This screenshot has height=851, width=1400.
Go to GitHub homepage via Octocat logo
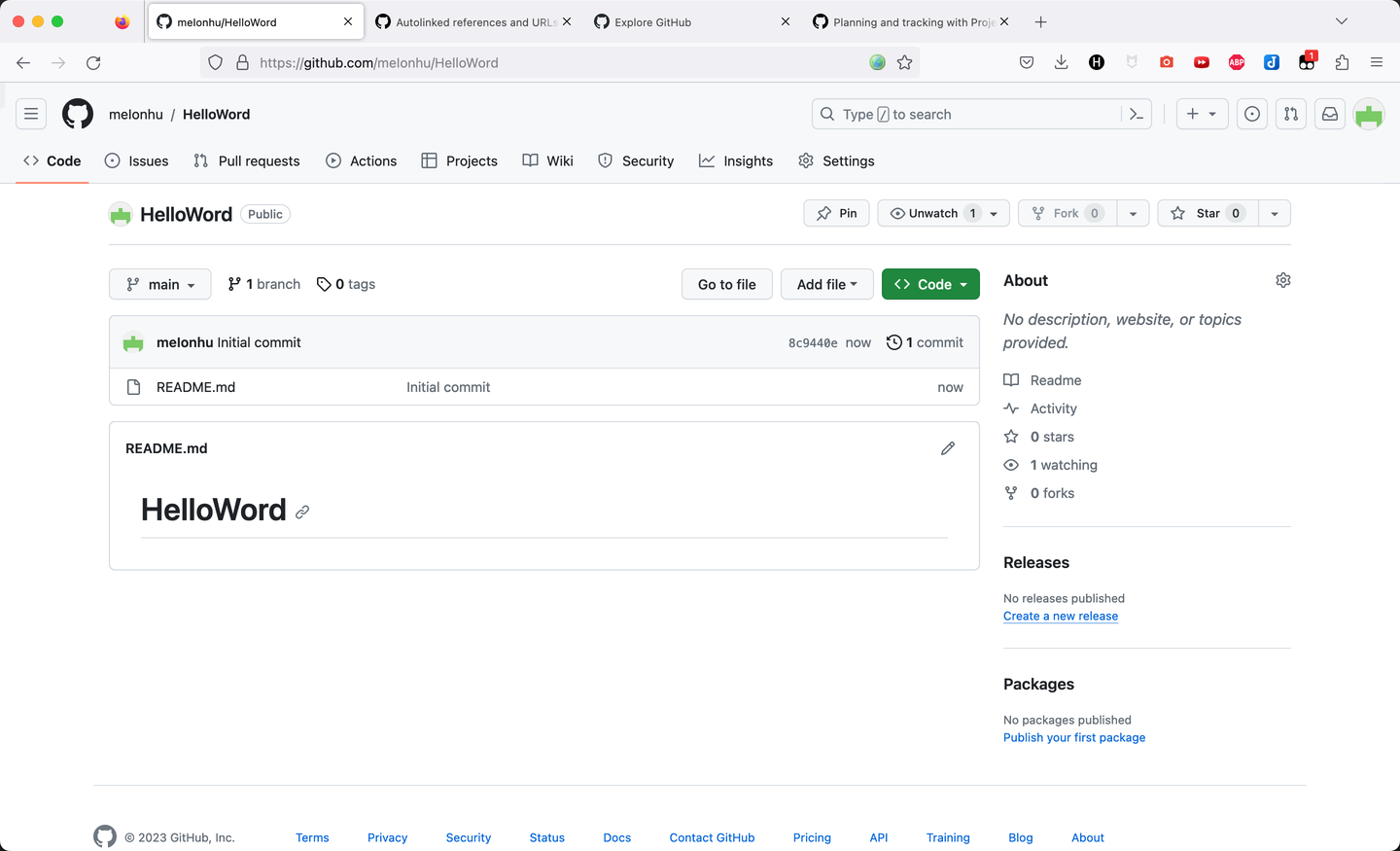click(x=78, y=114)
